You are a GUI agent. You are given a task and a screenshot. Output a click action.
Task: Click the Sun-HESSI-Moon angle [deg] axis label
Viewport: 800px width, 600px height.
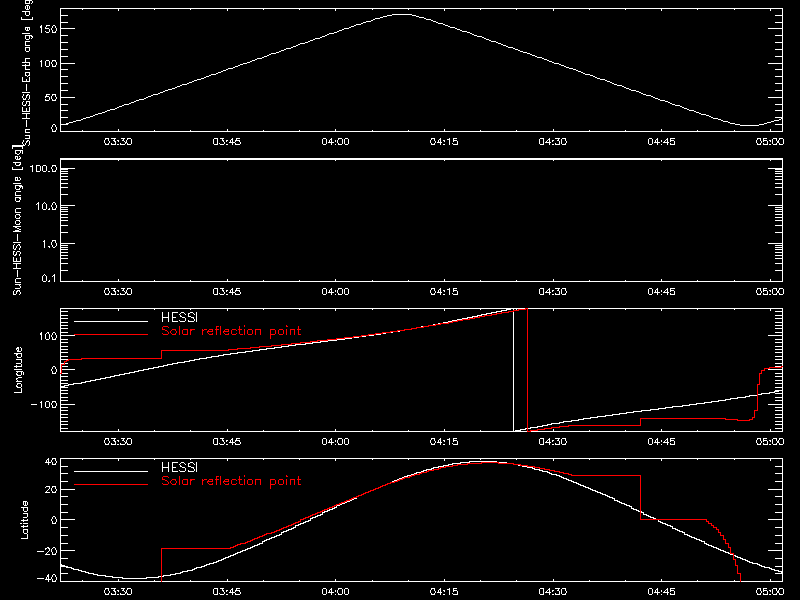tap(17, 220)
